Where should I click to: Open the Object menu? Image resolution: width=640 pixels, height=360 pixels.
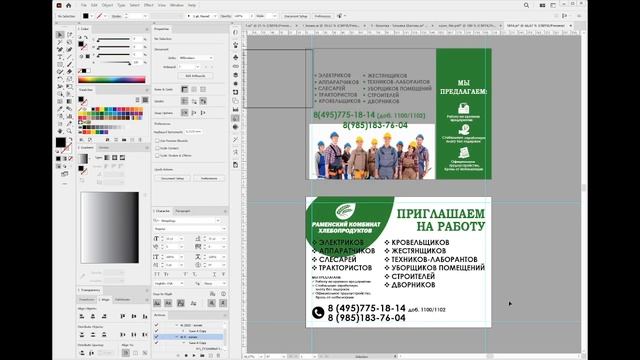click(107, 5)
